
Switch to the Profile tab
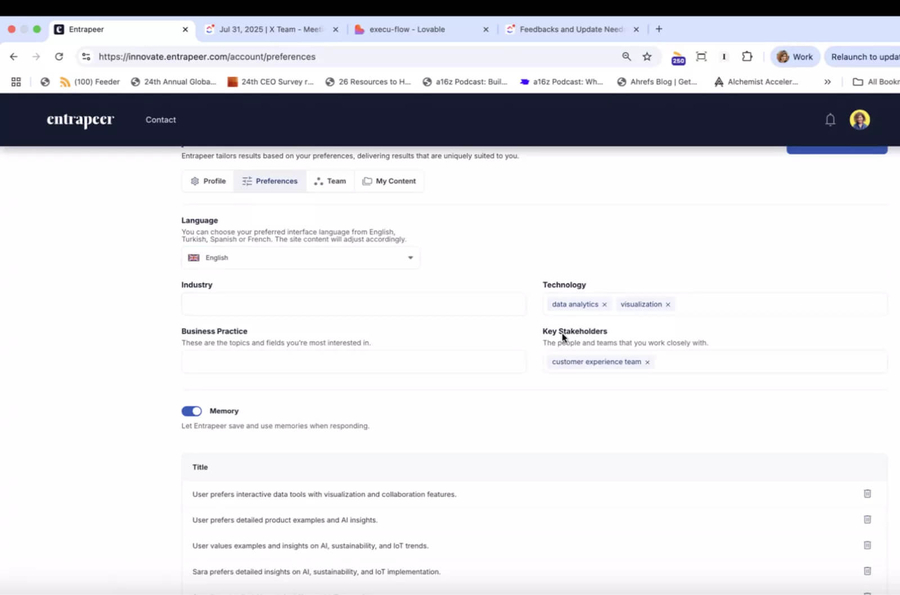(x=208, y=181)
